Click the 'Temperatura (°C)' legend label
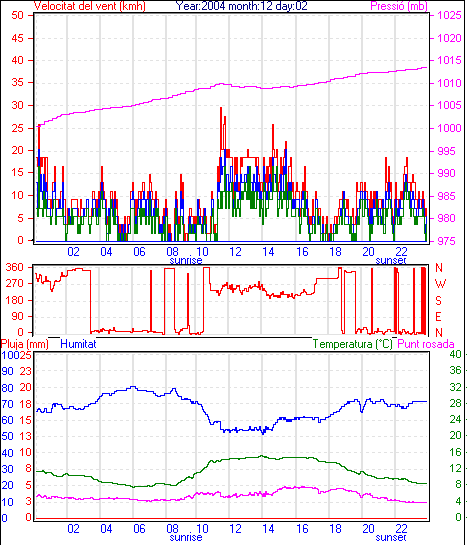This screenshot has height=545, width=467. click(352, 344)
